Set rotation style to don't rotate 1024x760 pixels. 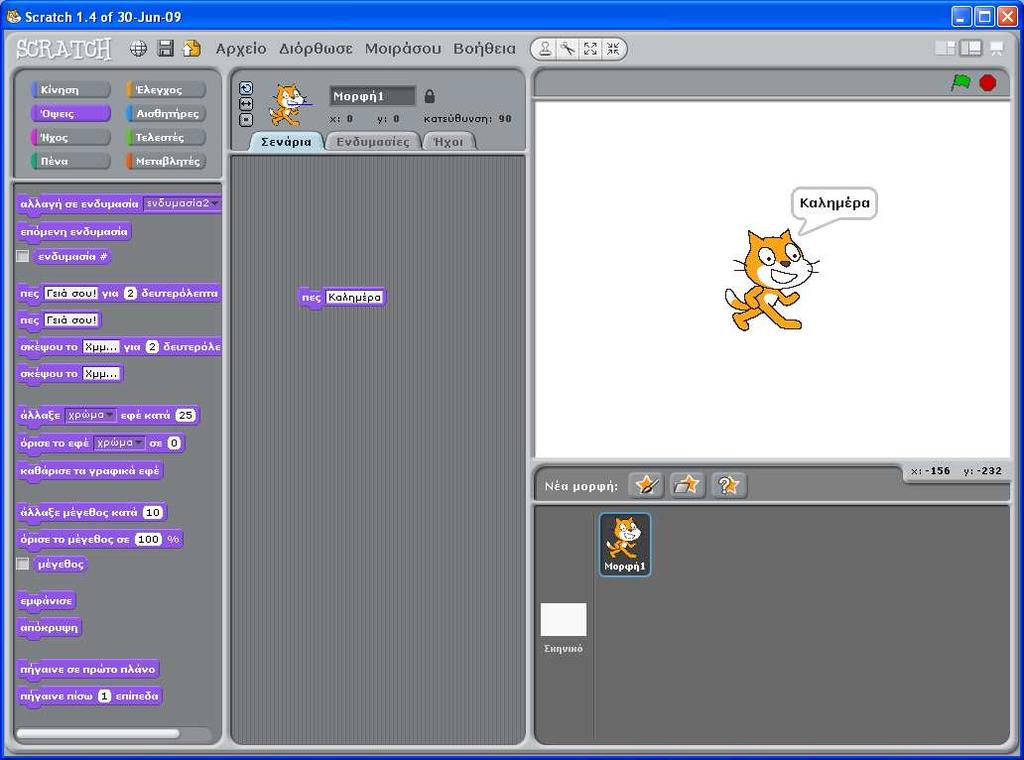(x=246, y=119)
